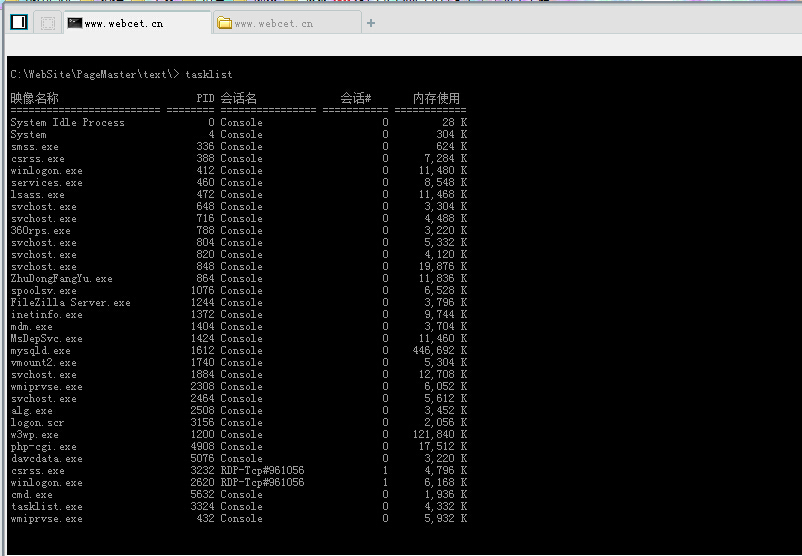
Task: Click the 19,876 K memory value
Action: (443, 266)
